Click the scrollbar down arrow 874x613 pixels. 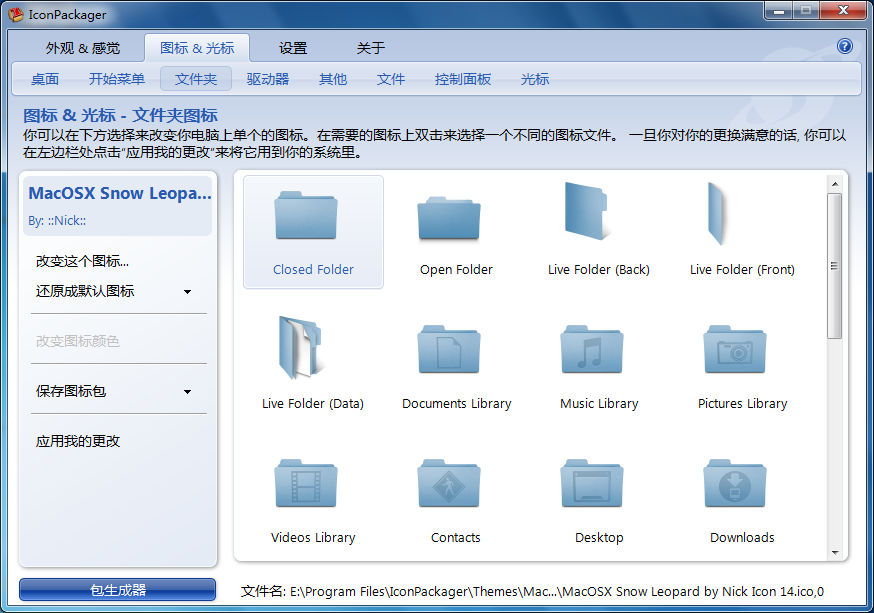tap(834, 553)
